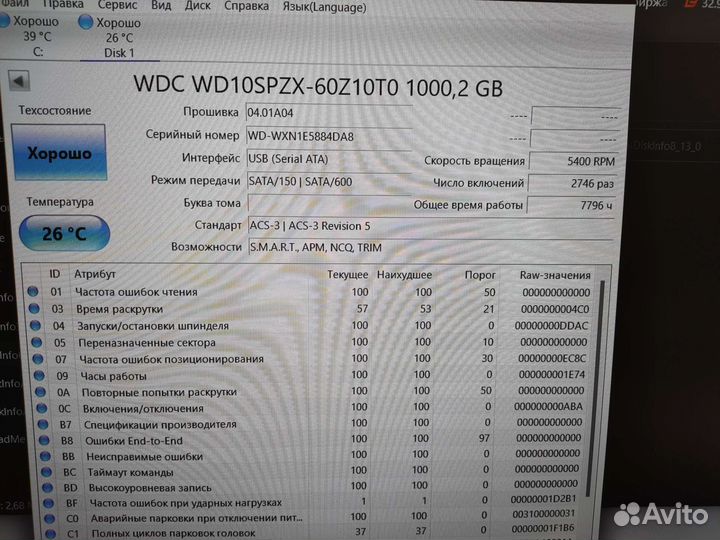Image resolution: width=720 pixels, height=540 pixels.
Task: Click the blue Хорошо health status button
Action: coord(59,153)
